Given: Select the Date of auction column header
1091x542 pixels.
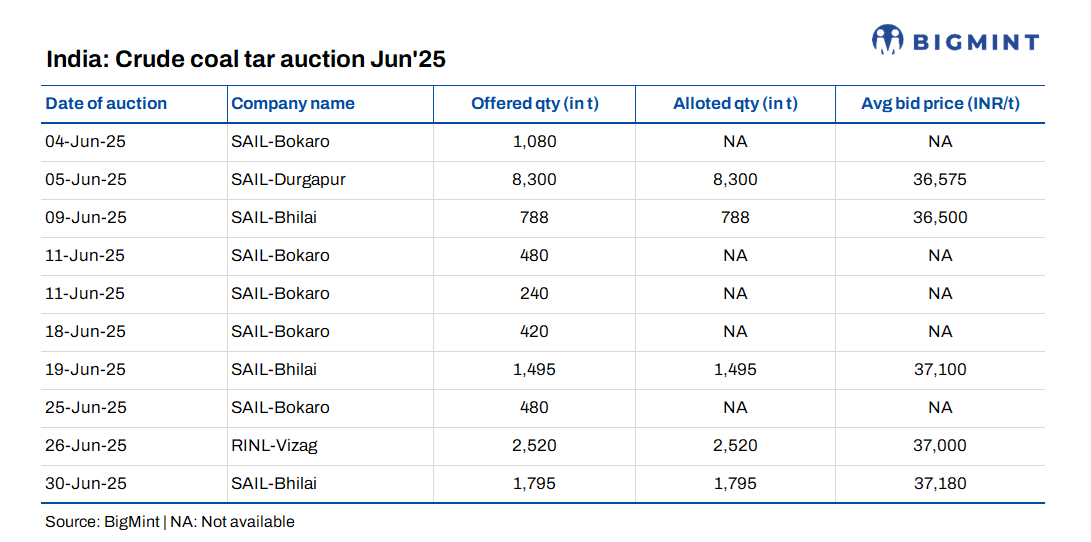Looking at the screenshot, I should click(106, 103).
